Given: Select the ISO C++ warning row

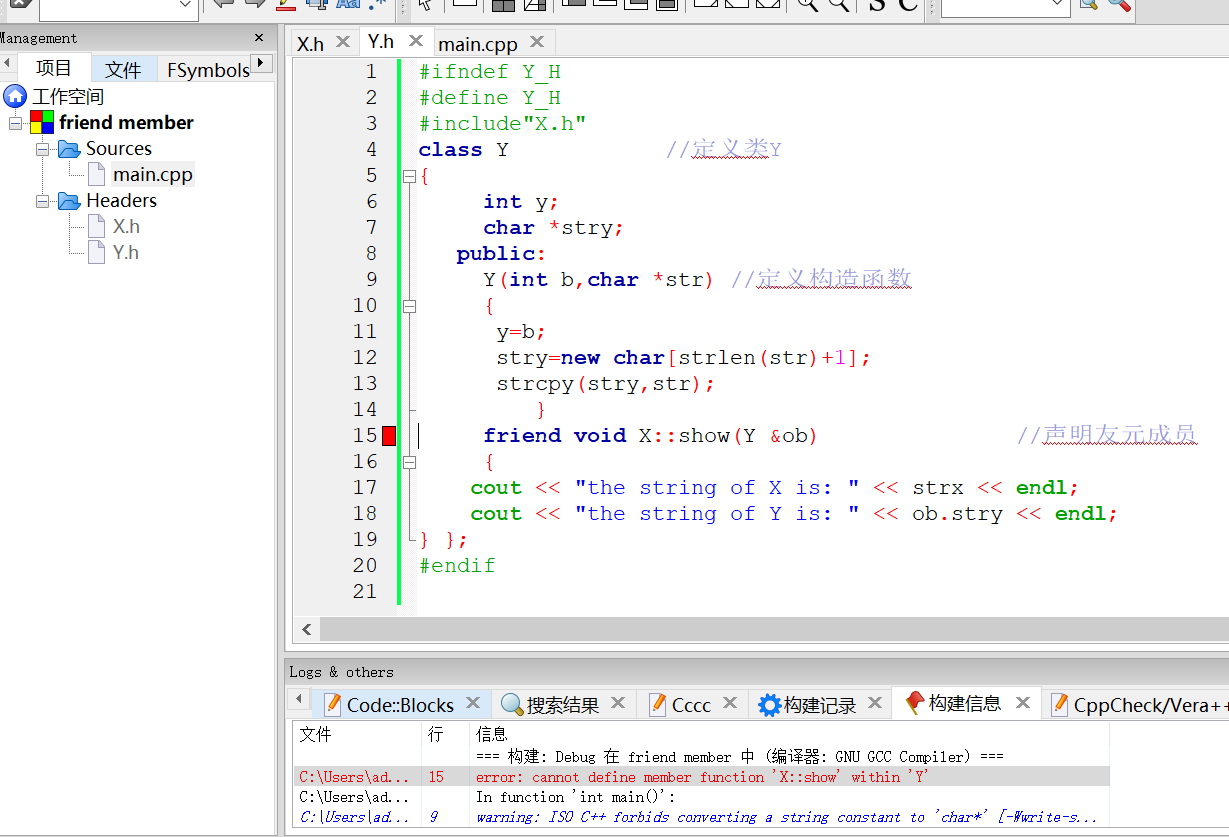Looking at the screenshot, I should point(701,817).
